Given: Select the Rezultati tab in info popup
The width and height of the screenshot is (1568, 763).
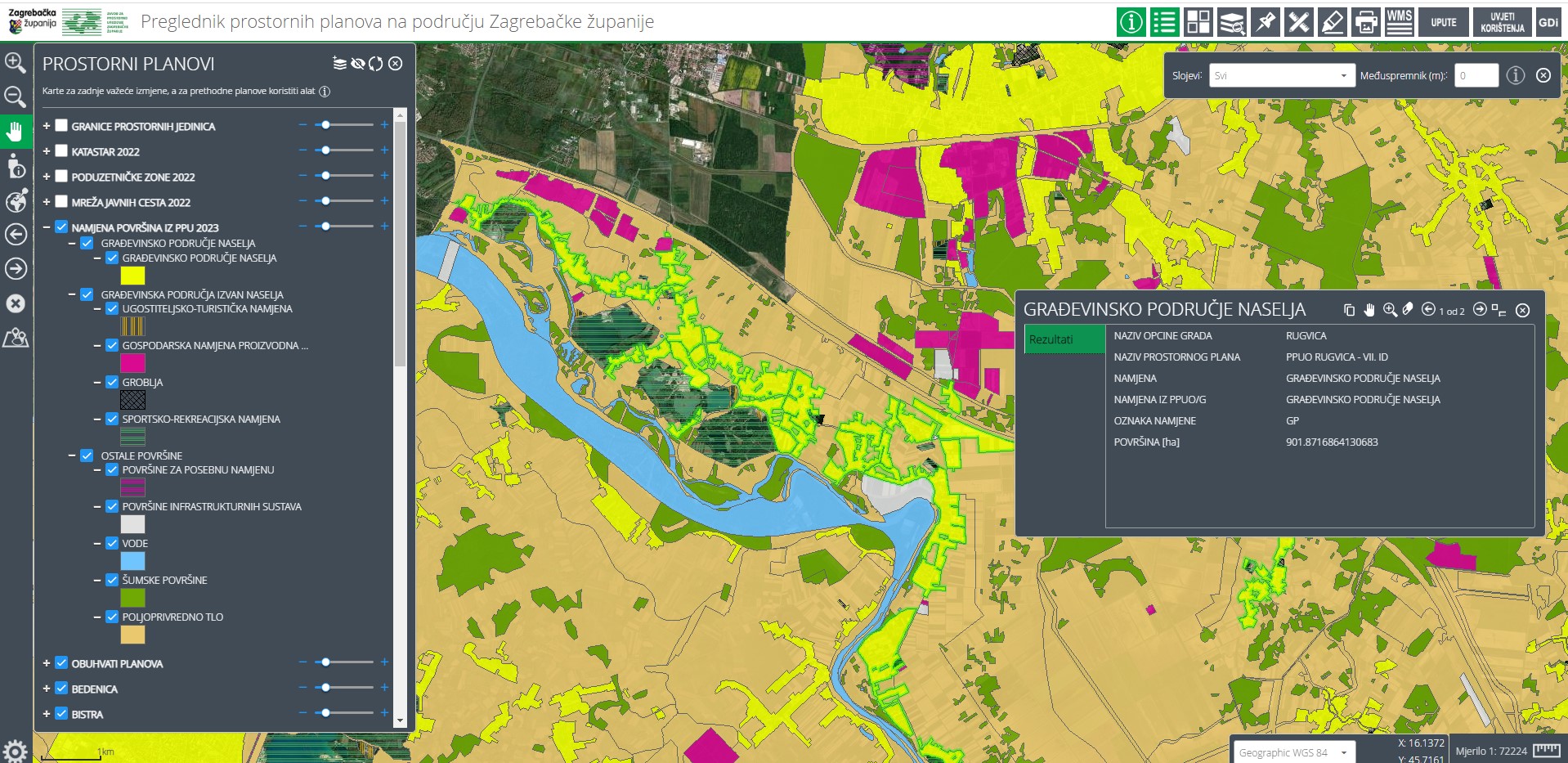Looking at the screenshot, I should point(1064,339).
